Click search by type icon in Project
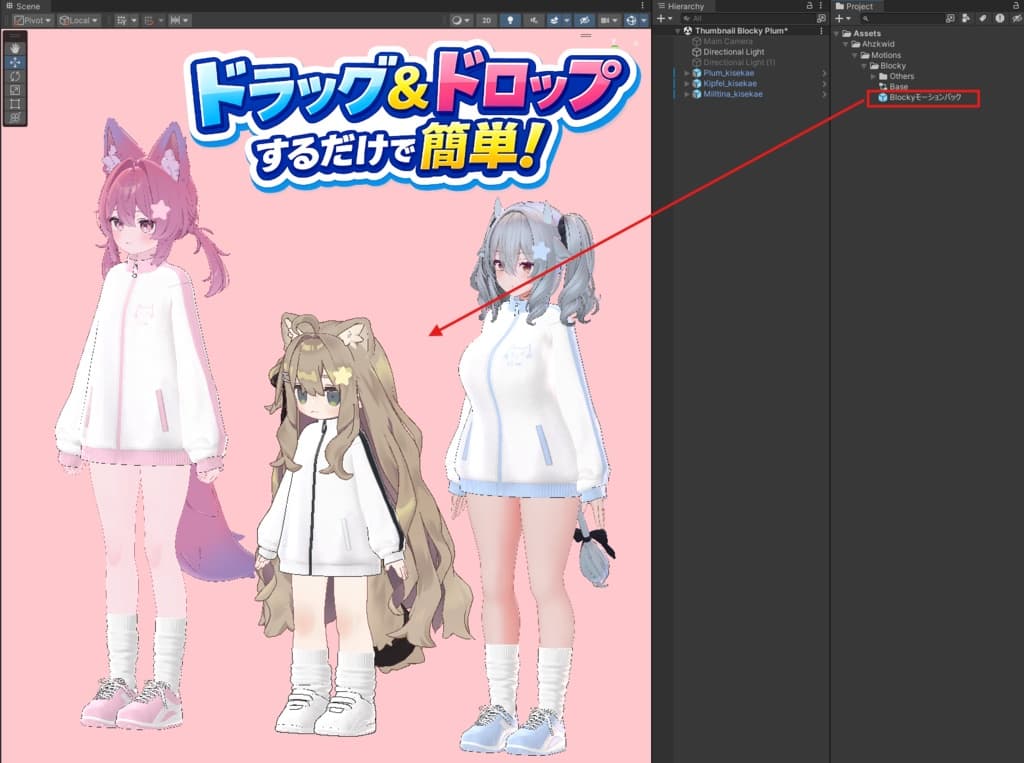The width and height of the screenshot is (1024, 763). pos(965,19)
